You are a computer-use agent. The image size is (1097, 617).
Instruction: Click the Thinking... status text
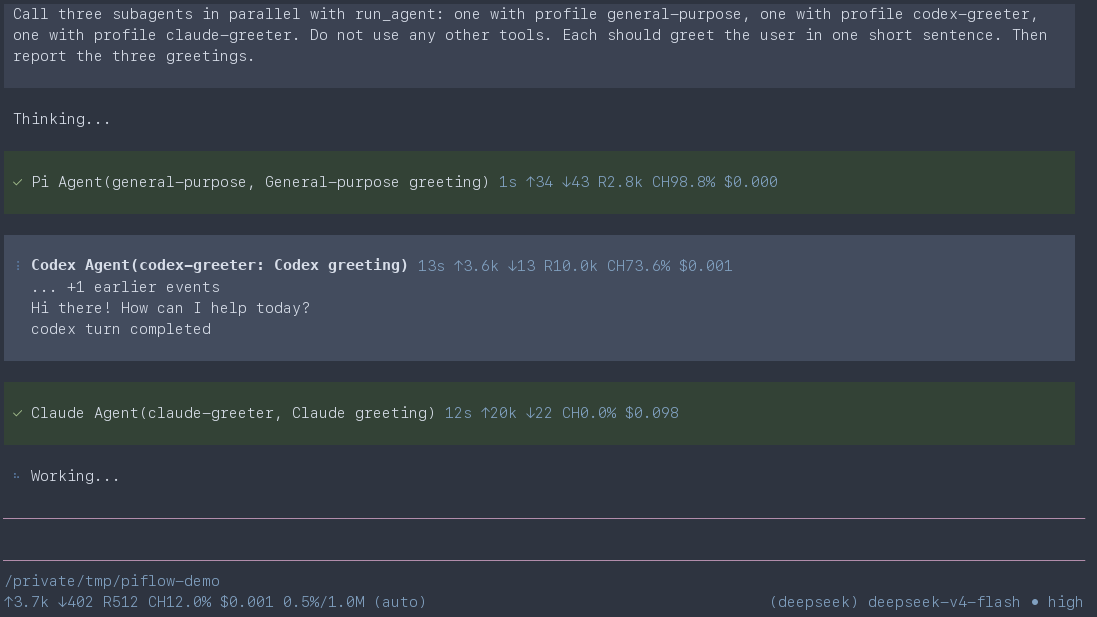[62, 120]
